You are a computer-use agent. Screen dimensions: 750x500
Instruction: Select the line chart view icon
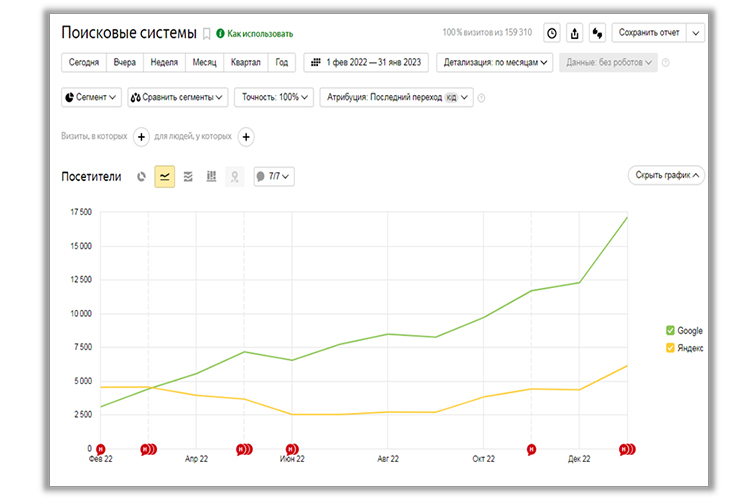coord(165,177)
